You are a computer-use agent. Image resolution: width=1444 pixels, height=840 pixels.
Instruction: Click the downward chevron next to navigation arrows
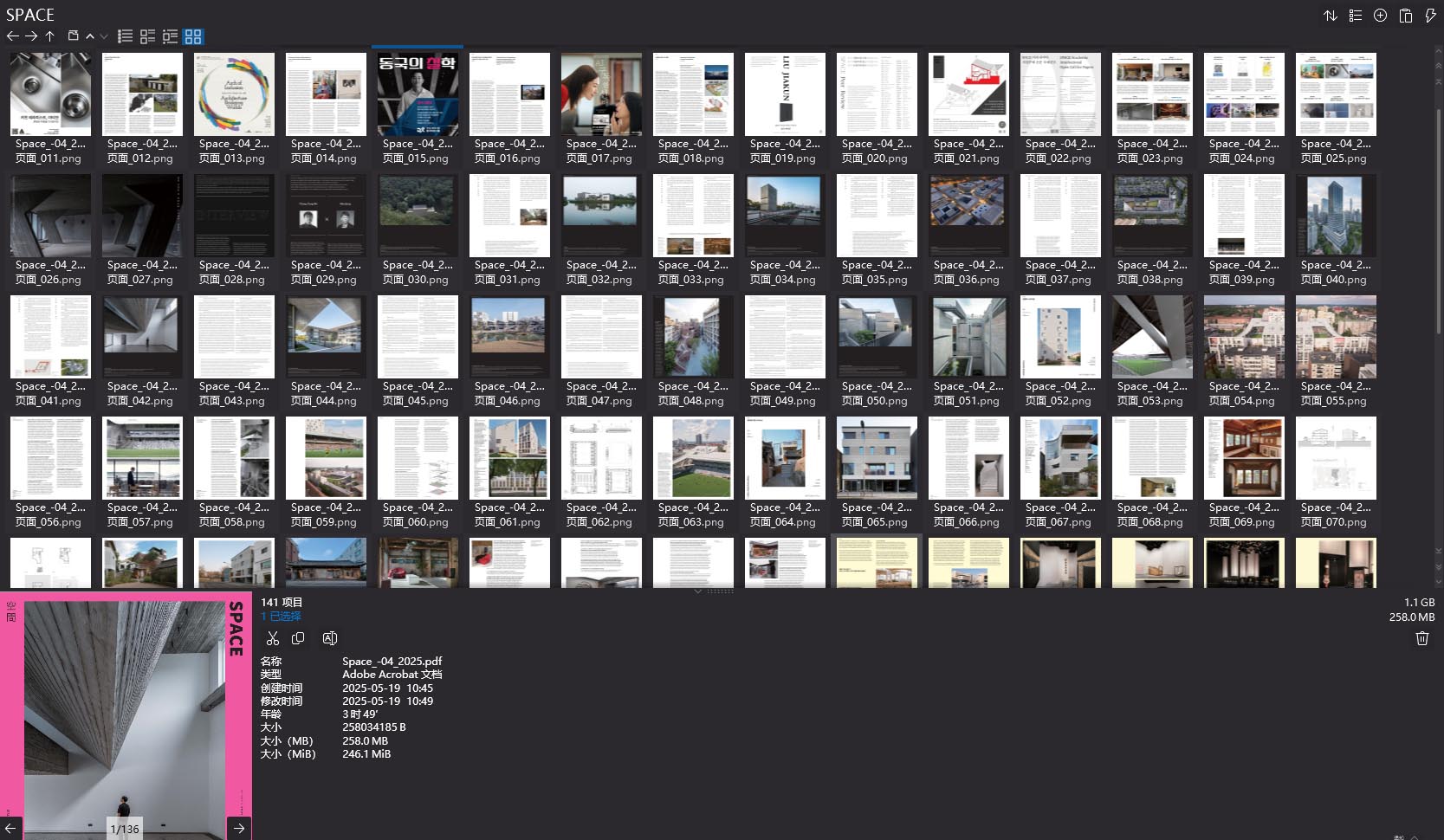click(x=104, y=37)
